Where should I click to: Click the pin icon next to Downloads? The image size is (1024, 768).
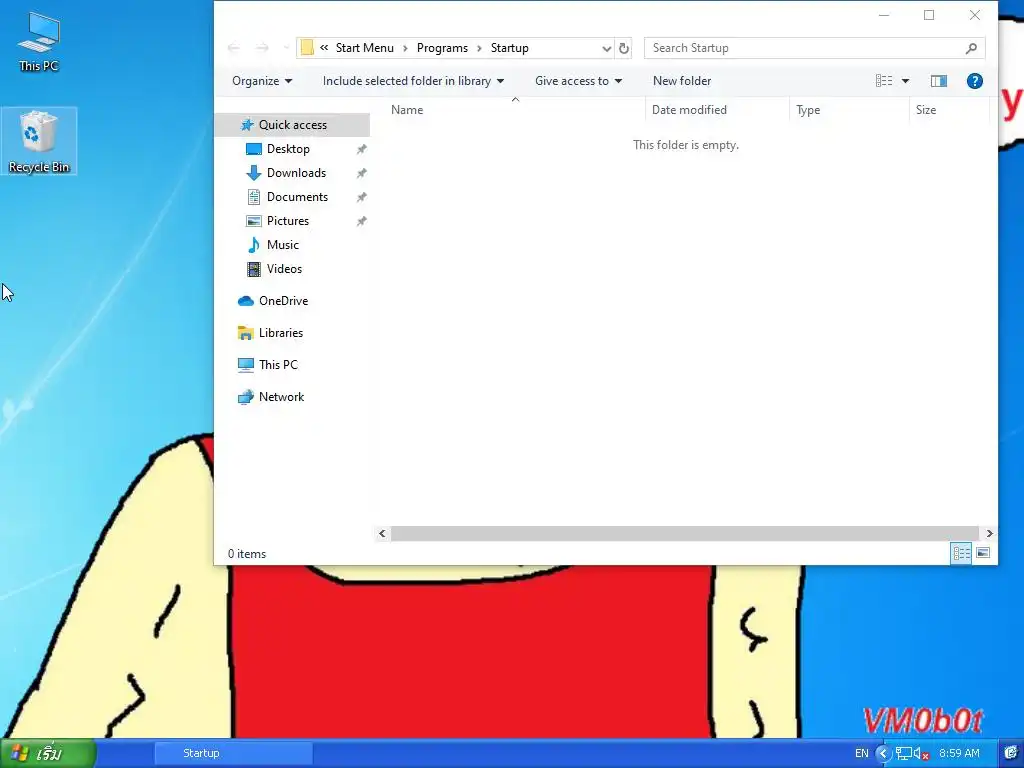pos(361,174)
